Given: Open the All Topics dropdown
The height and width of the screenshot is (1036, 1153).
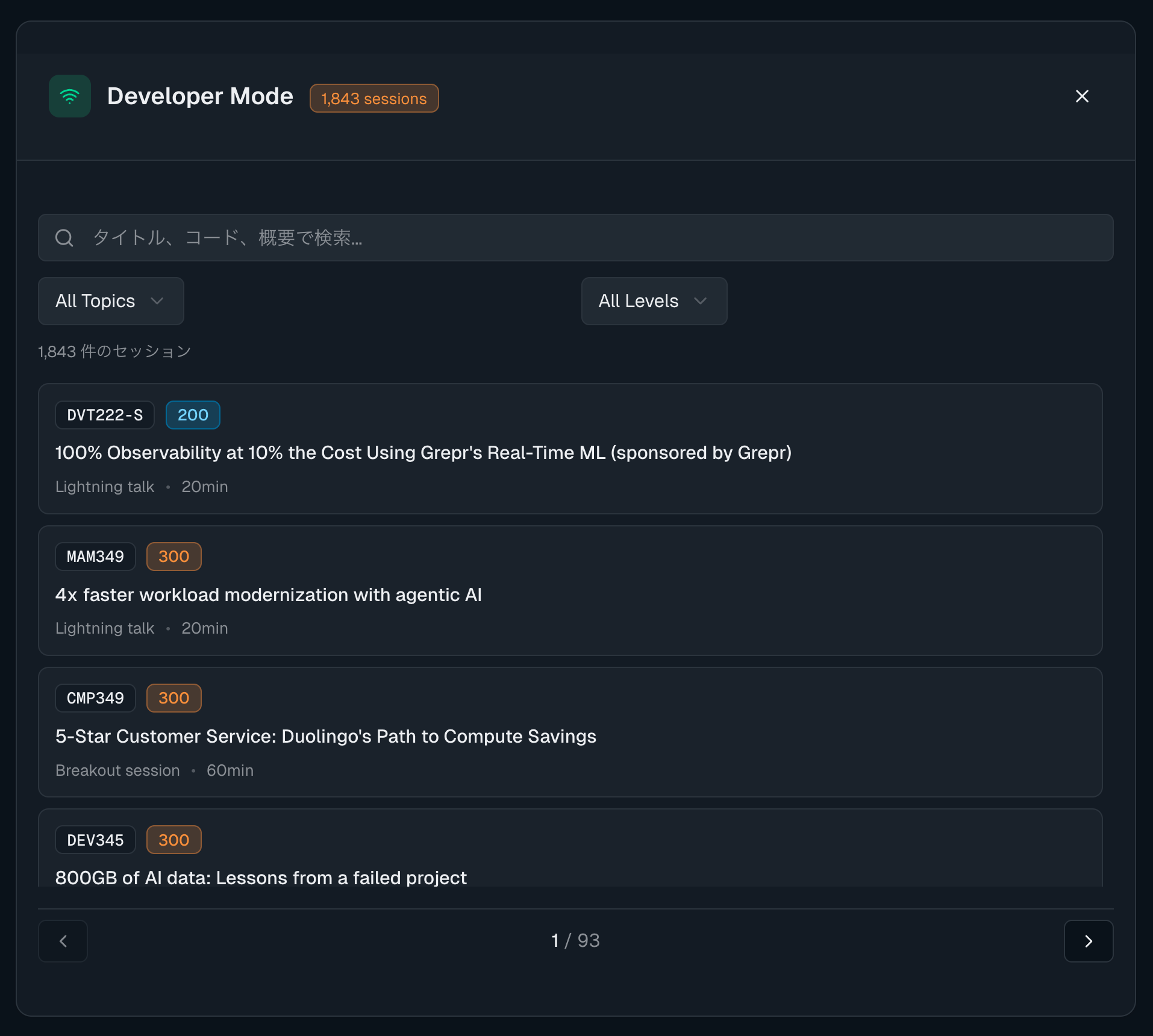Looking at the screenshot, I should click(111, 301).
